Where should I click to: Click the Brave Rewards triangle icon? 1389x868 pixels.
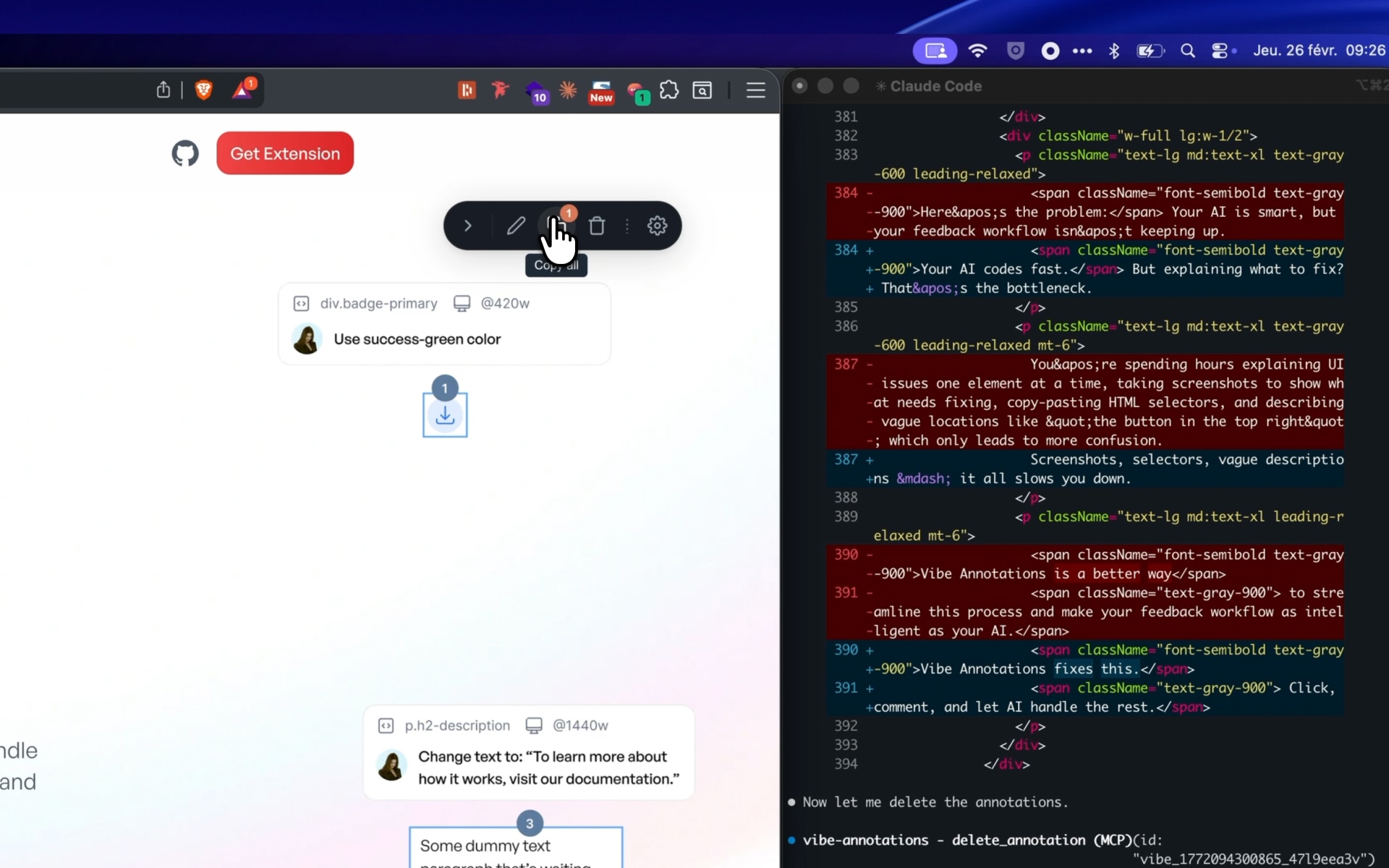242,90
